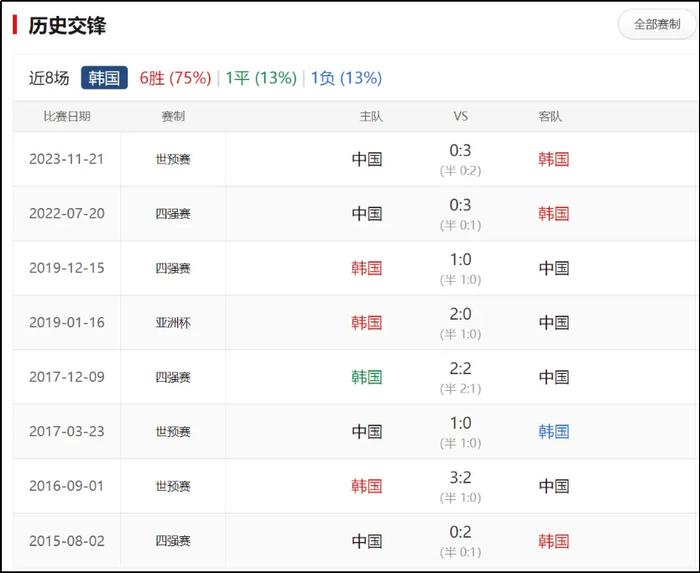Click 世预赛 competition in 2016-09-01 row
The width and height of the screenshot is (700, 573).
point(173,486)
